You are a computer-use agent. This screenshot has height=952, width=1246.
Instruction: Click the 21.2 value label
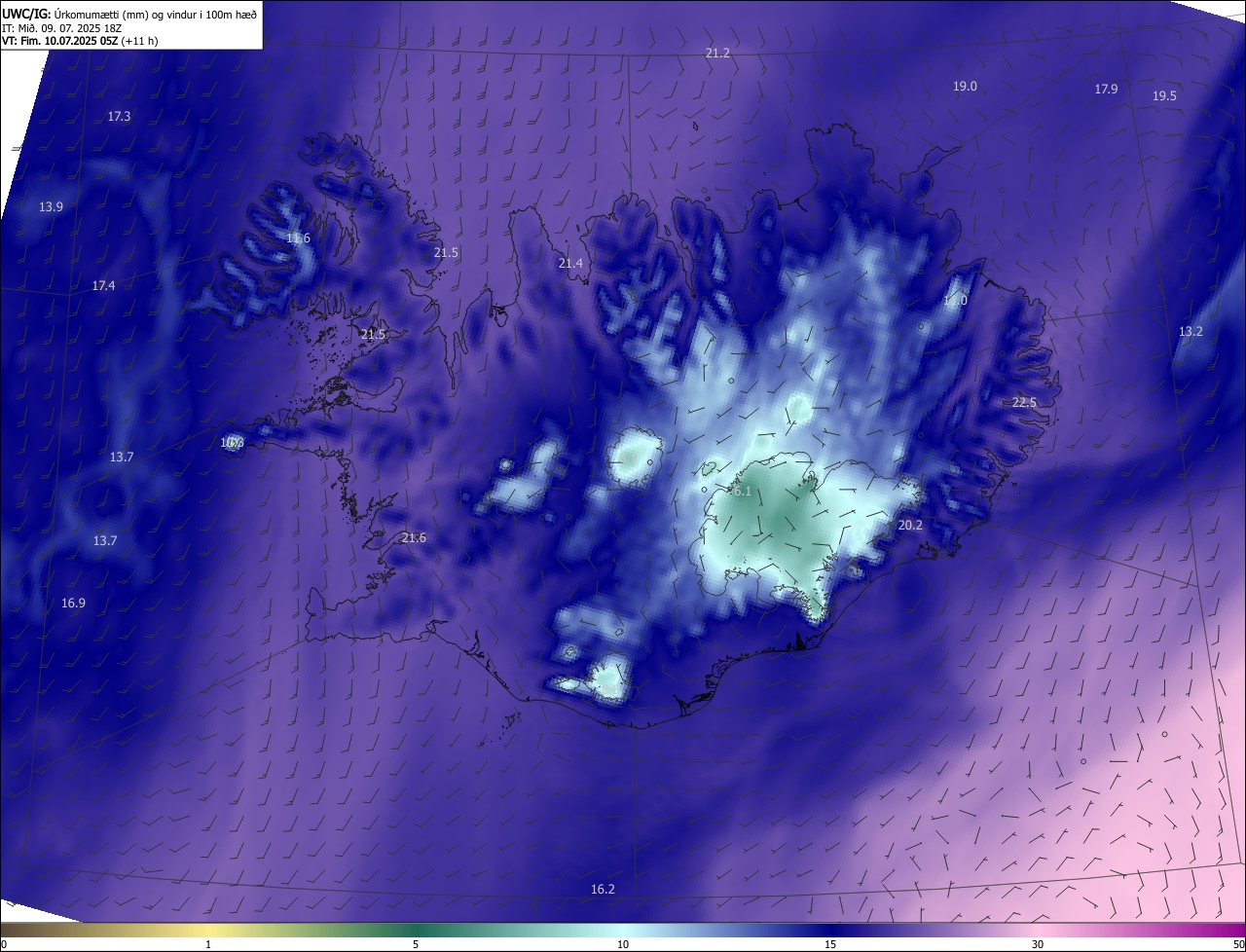tap(717, 53)
